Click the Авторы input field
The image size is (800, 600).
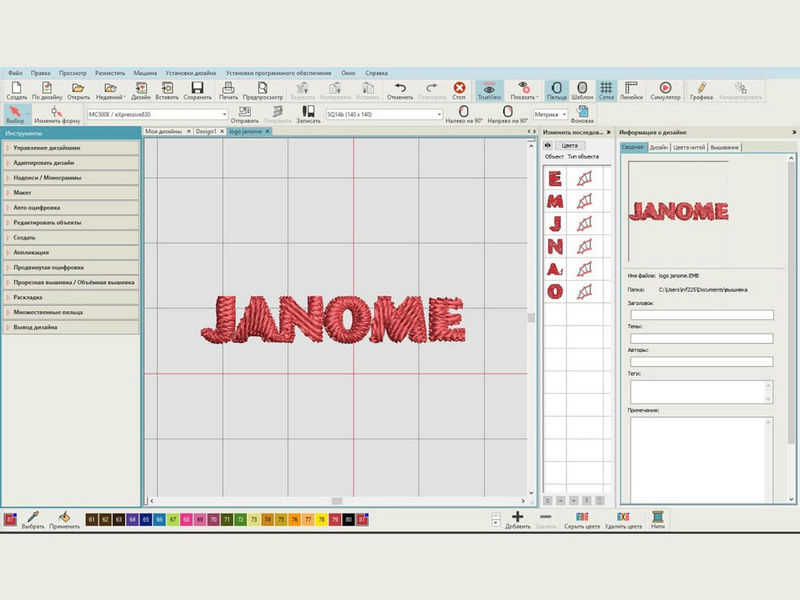[702, 362]
